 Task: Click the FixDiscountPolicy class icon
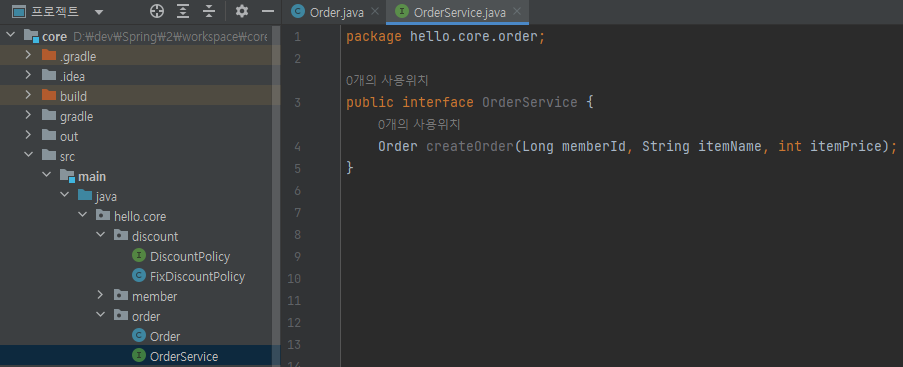click(x=139, y=275)
